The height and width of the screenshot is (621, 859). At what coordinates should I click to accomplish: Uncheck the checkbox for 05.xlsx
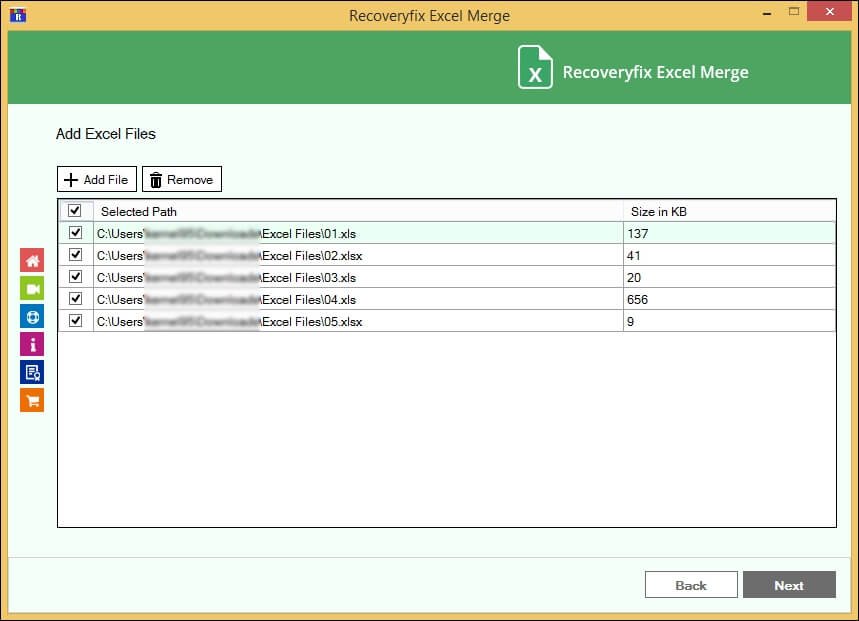coord(76,320)
